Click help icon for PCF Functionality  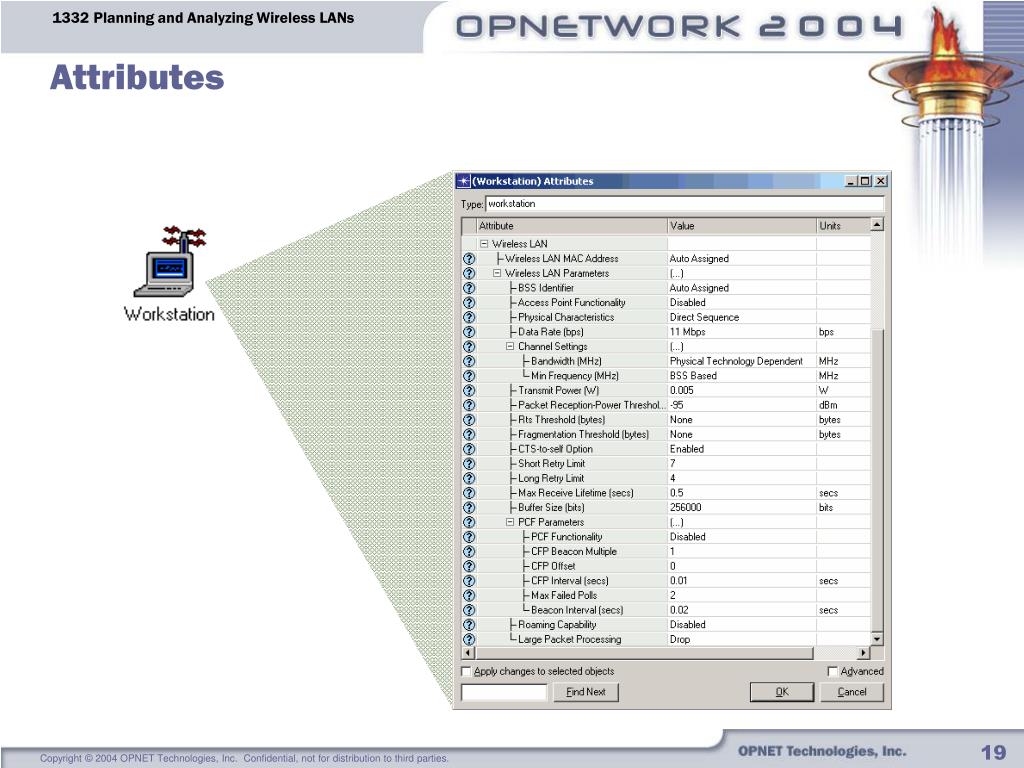[469, 537]
